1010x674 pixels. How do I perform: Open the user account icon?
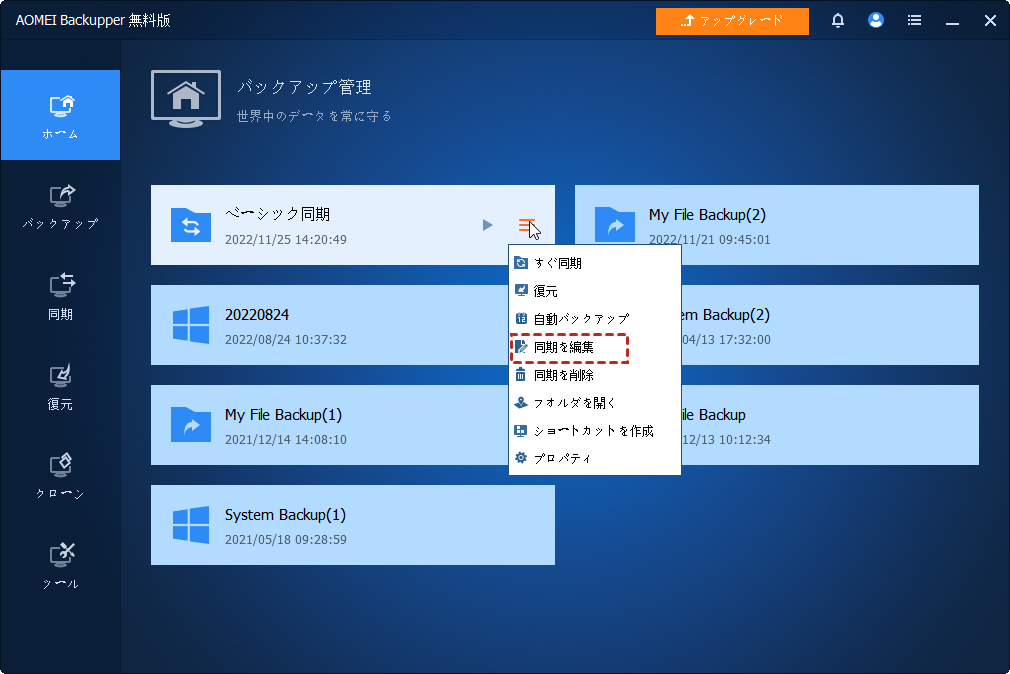pos(875,21)
